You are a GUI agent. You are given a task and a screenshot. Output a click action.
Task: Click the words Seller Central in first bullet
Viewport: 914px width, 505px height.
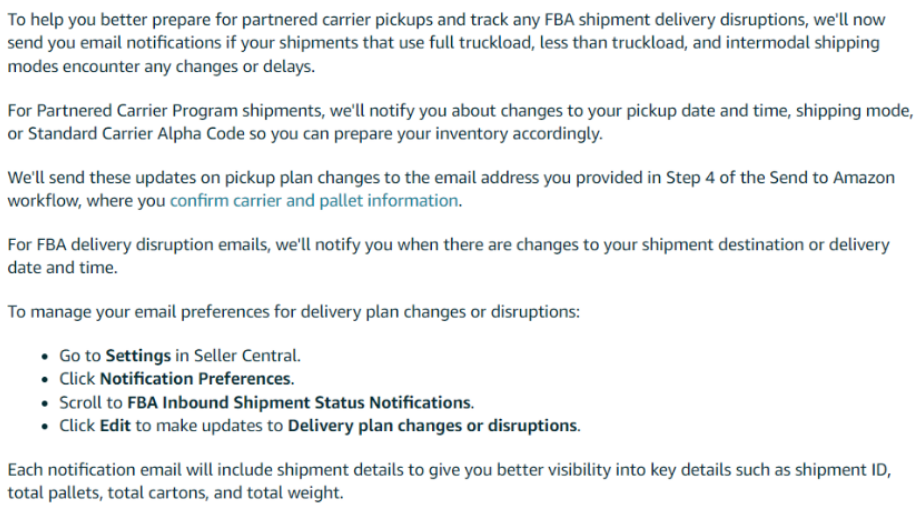point(245,356)
